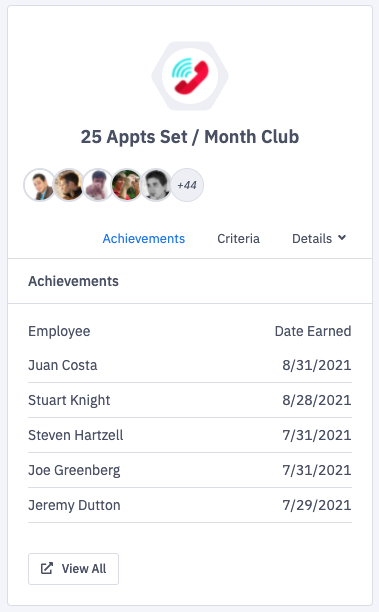This screenshot has height=612, width=379.
Task: Click the external link icon in View All
Action: [x=47, y=568]
